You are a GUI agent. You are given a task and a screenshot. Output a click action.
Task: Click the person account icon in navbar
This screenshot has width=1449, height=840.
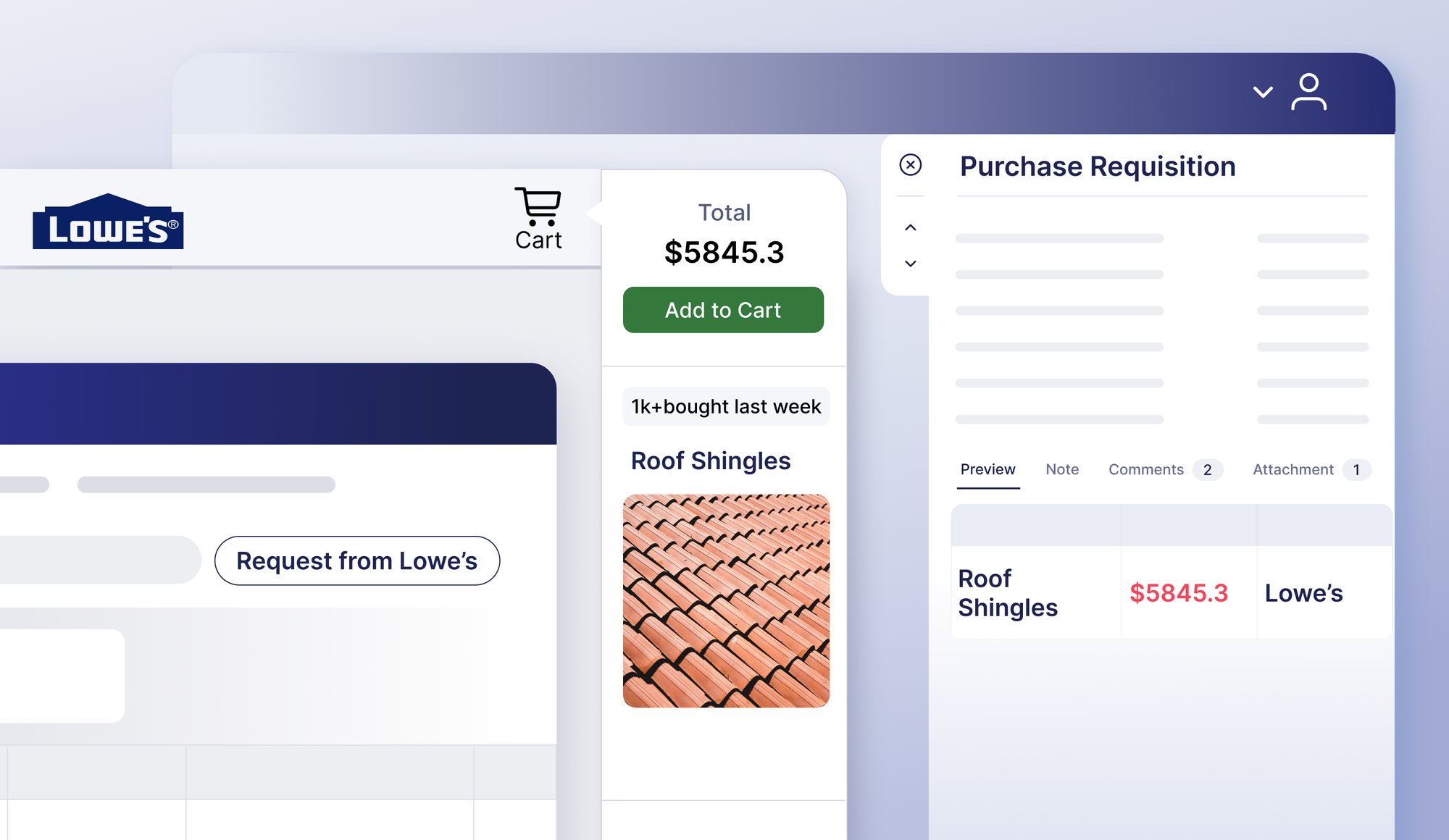coord(1308,92)
